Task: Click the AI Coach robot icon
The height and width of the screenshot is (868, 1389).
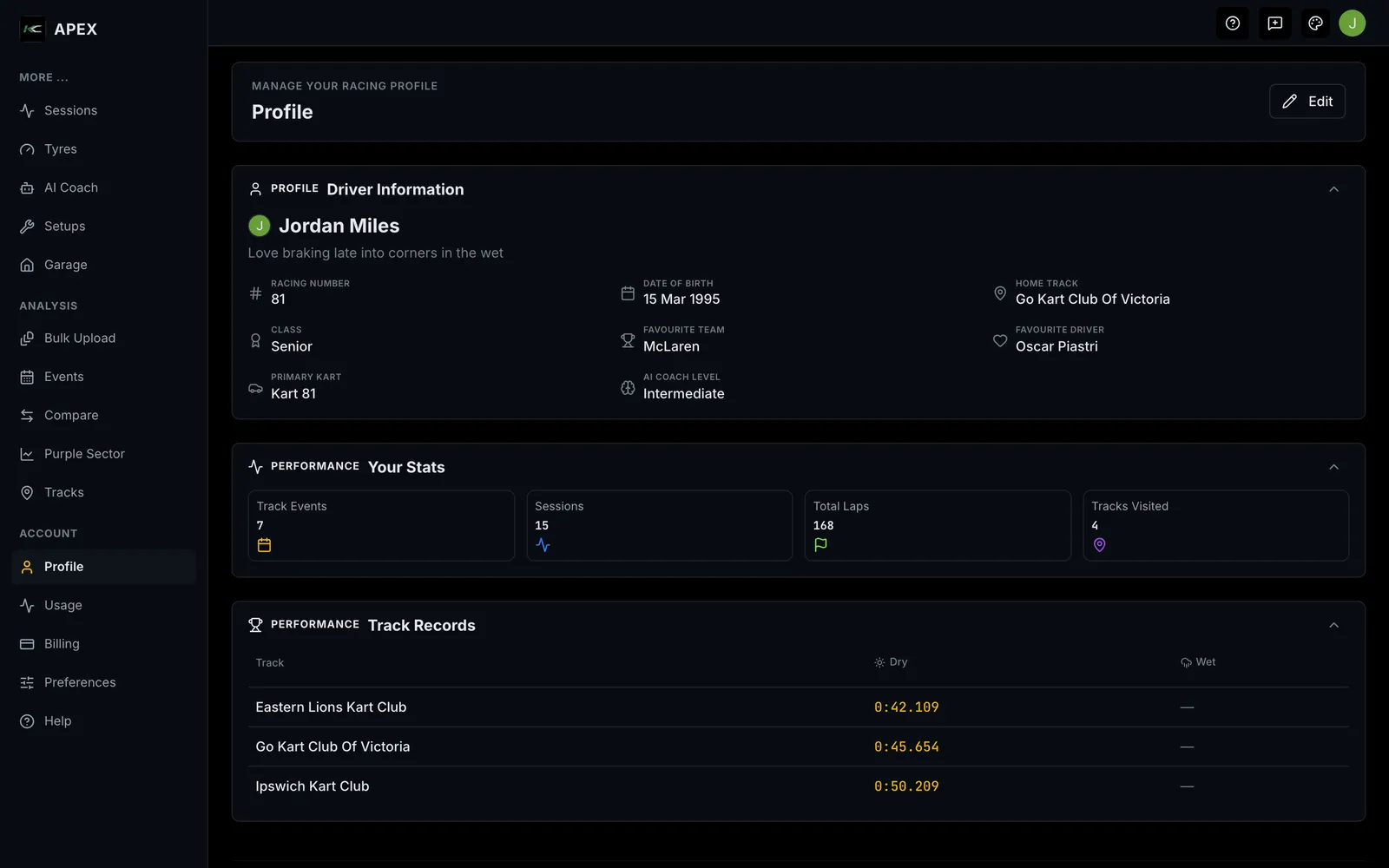Action: [27, 187]
